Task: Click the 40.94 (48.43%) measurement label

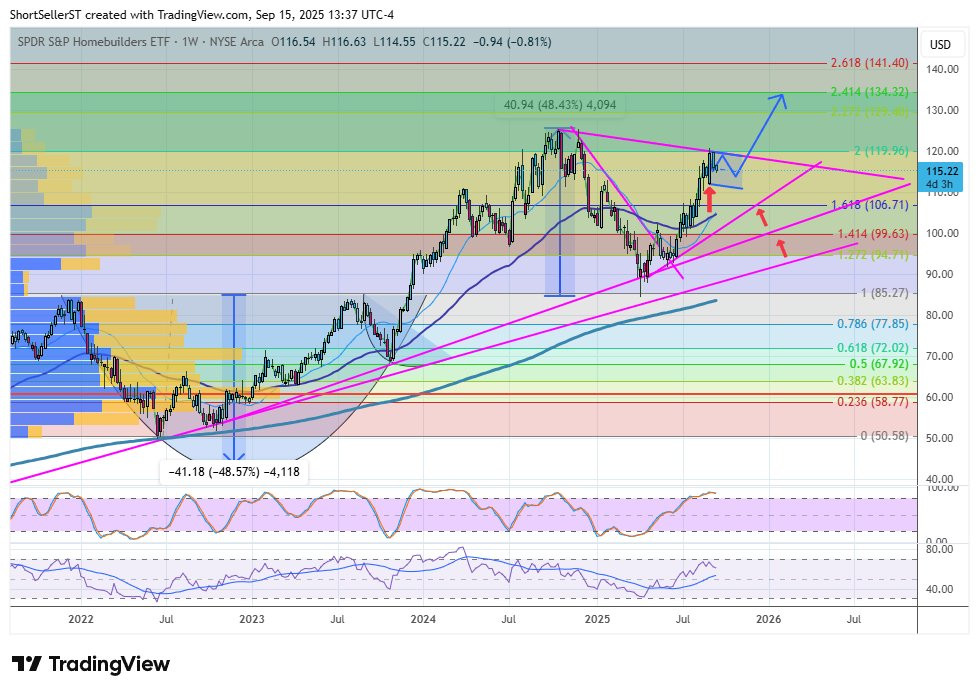Action: click(x=559, y=105)
